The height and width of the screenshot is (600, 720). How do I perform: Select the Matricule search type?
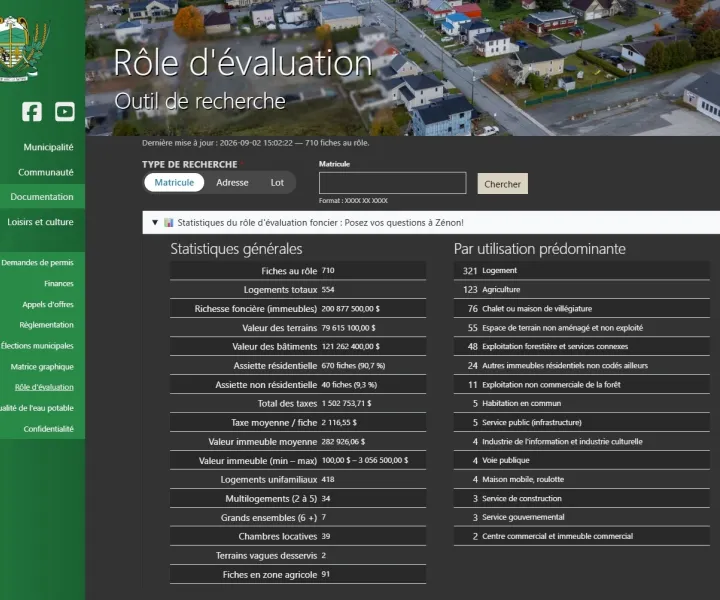(x=174, y=183)
